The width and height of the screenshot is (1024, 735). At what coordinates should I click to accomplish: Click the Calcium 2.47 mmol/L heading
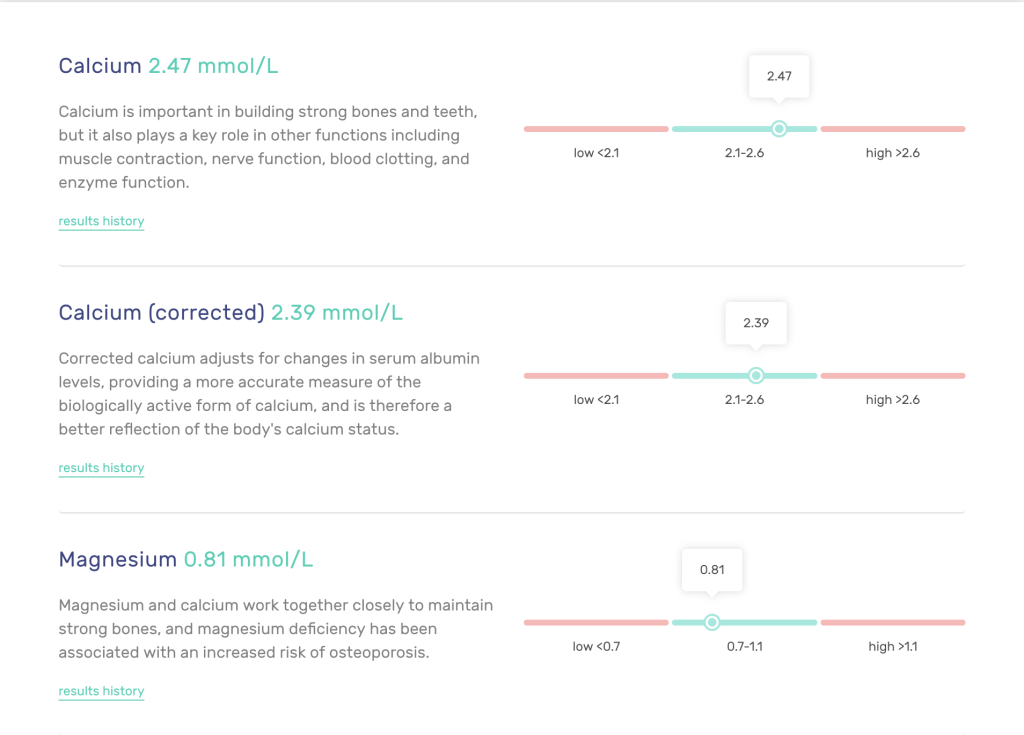tap(168, 67)
